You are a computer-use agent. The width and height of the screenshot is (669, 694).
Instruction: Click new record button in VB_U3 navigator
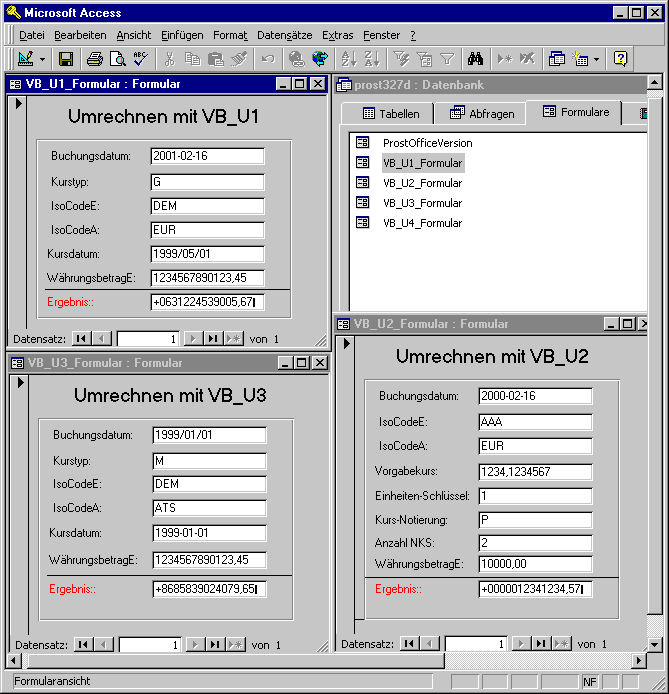pyautogui.click(x=235, y=644)
